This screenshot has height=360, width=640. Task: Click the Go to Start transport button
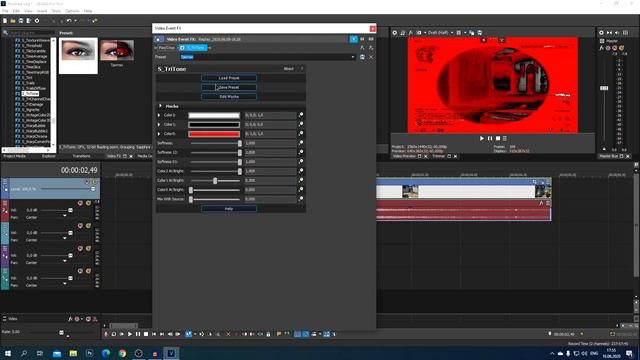[154, 334]
